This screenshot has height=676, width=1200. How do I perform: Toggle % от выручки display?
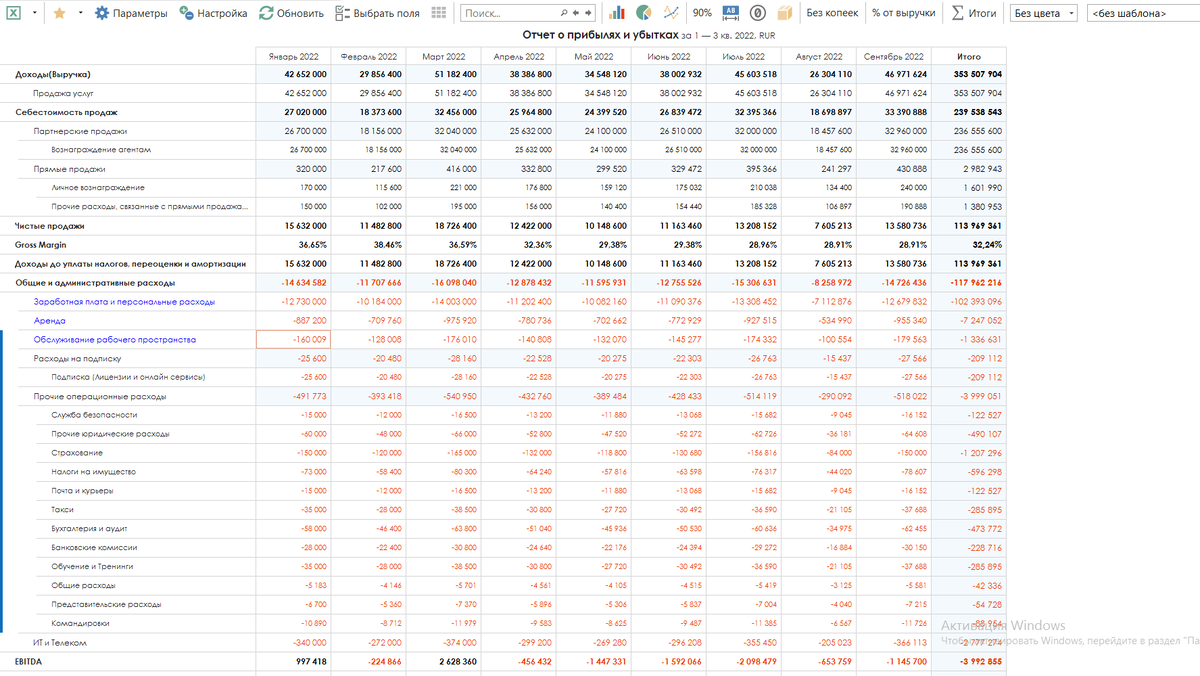click(x=904, y=13)
